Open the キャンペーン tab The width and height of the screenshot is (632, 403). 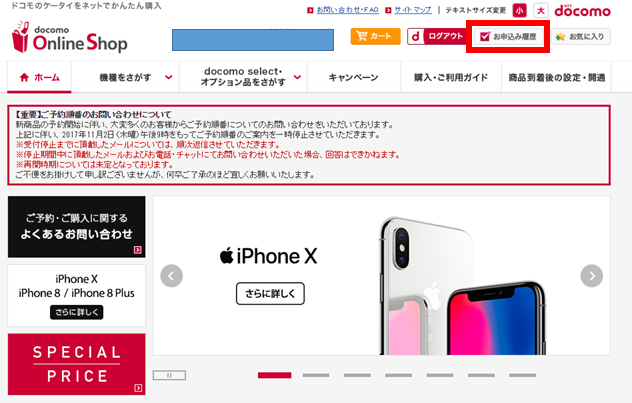click(354, 77)
